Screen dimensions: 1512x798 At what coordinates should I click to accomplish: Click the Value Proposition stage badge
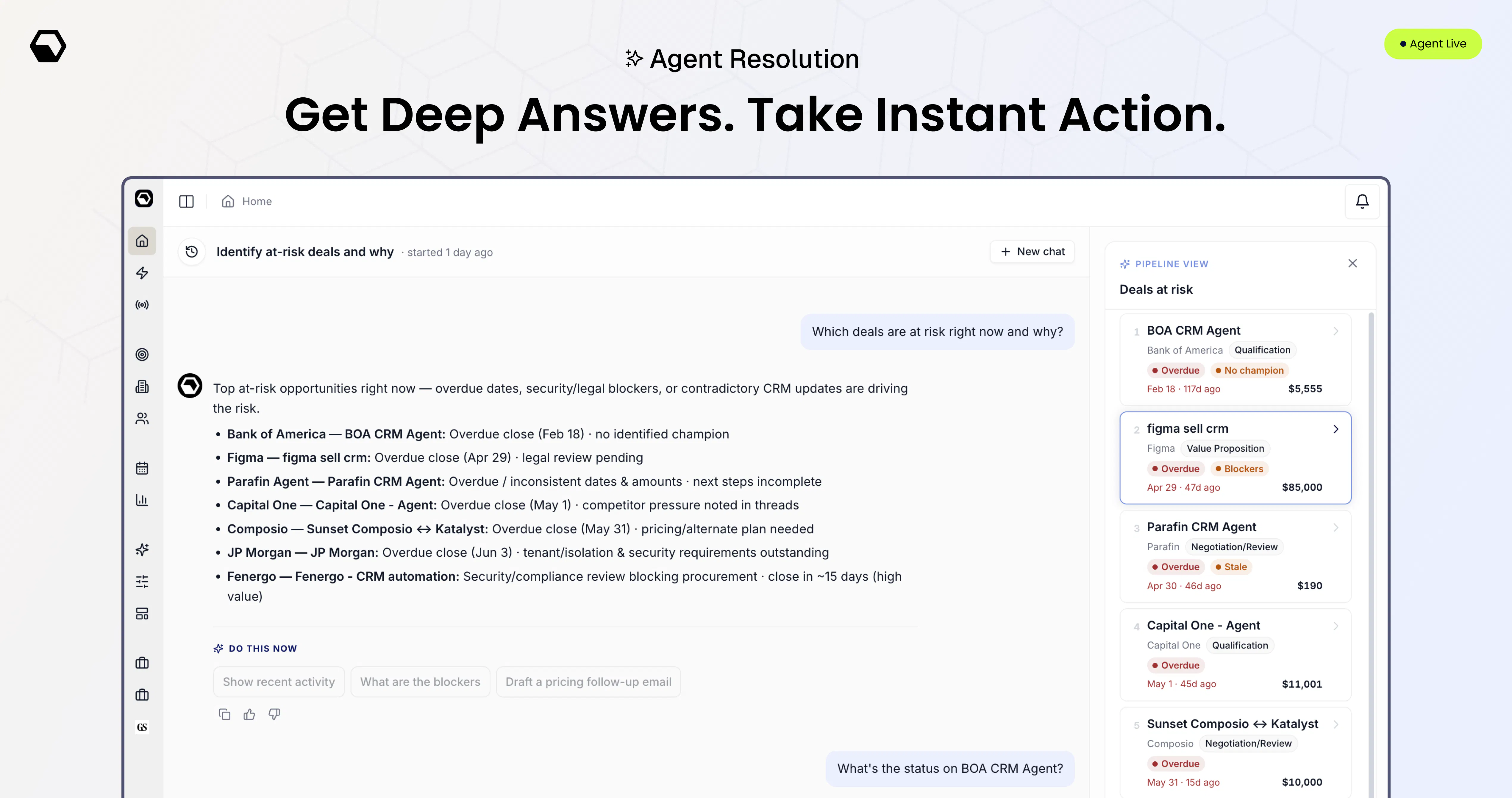[1225, 449]
